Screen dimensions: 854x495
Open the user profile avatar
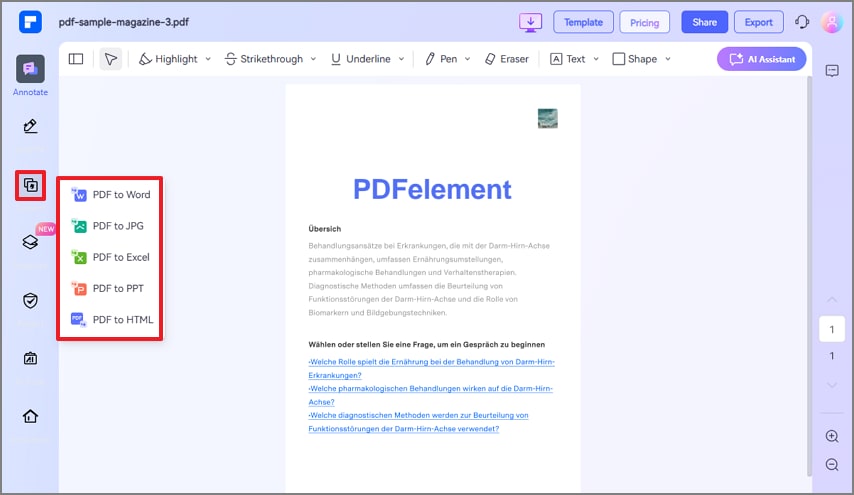click(832, 22)
